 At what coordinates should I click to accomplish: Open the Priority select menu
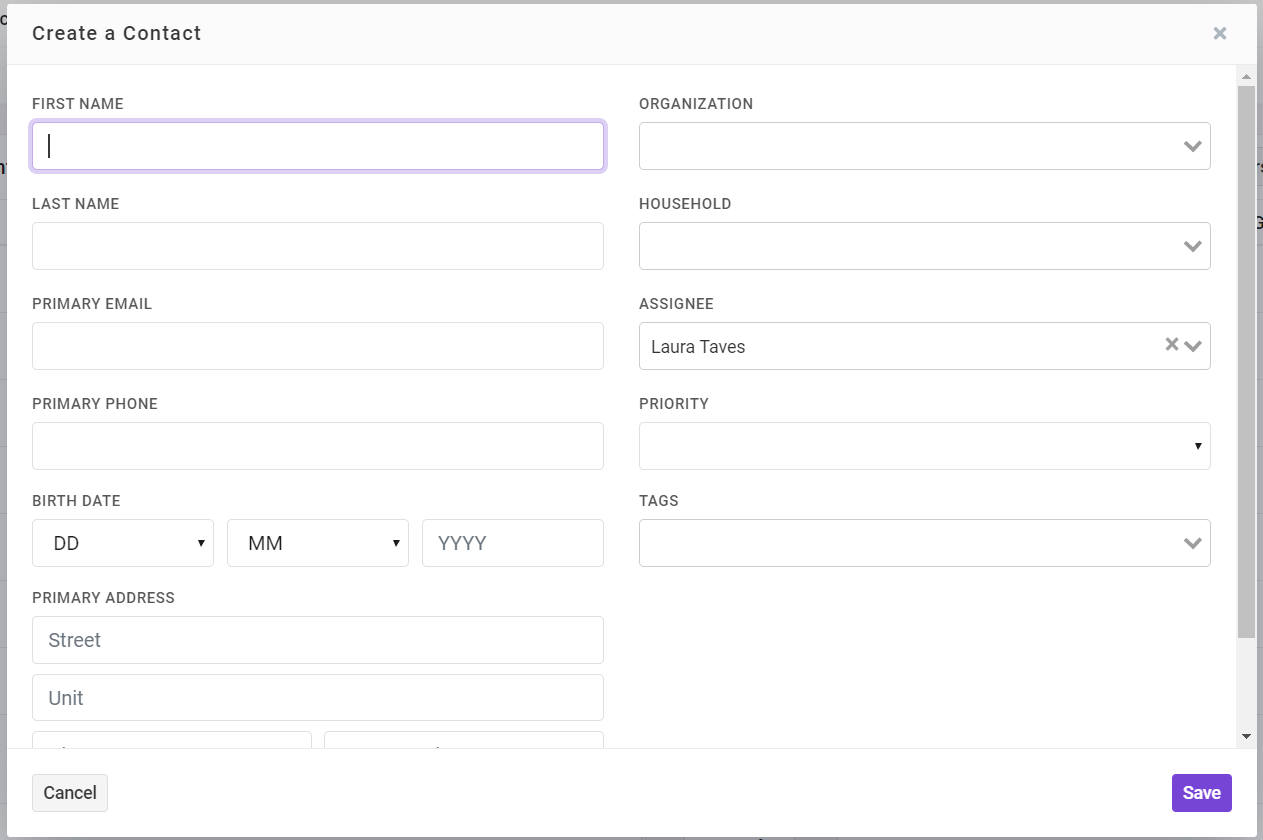point(924,446)
